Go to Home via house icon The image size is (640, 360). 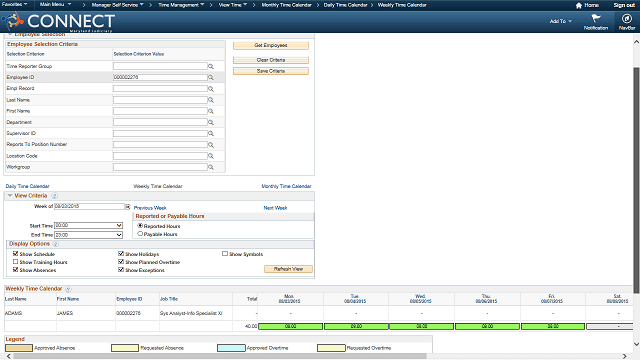point(579,5)
